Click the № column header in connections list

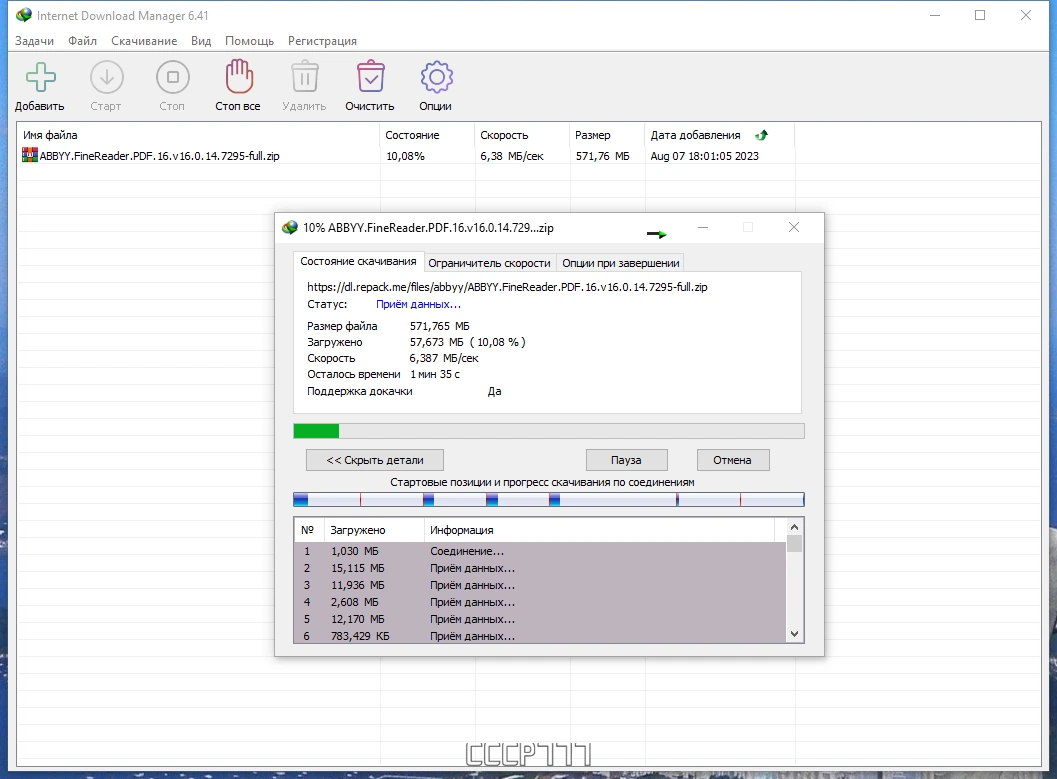click(307, 530)
